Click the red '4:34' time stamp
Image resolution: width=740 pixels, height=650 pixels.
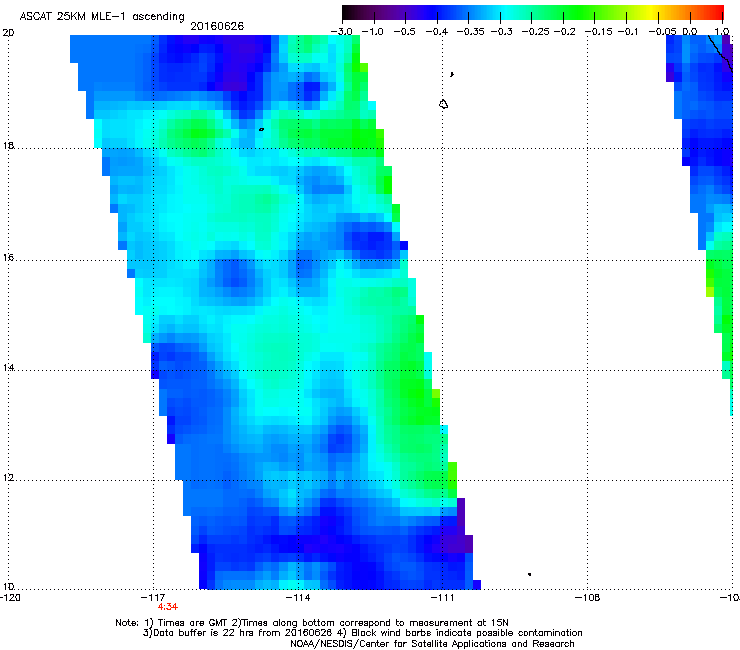tap(168, 607)
